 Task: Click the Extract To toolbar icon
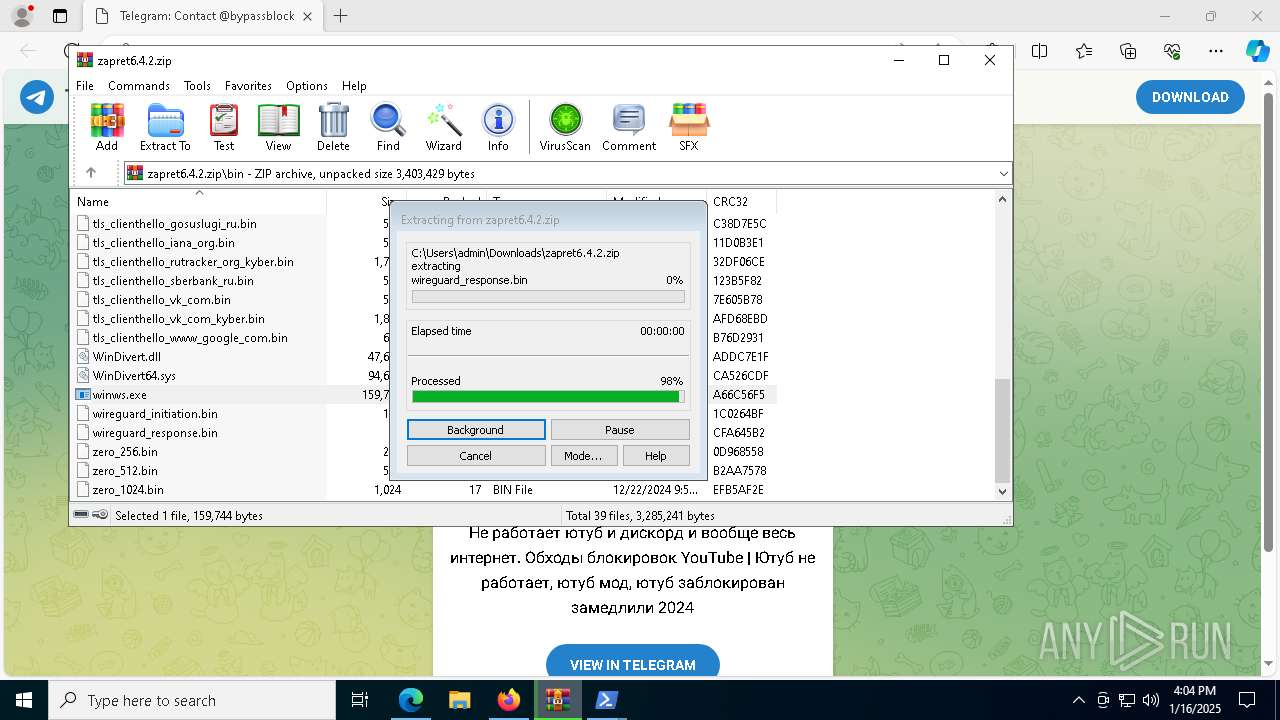(165, 127)
